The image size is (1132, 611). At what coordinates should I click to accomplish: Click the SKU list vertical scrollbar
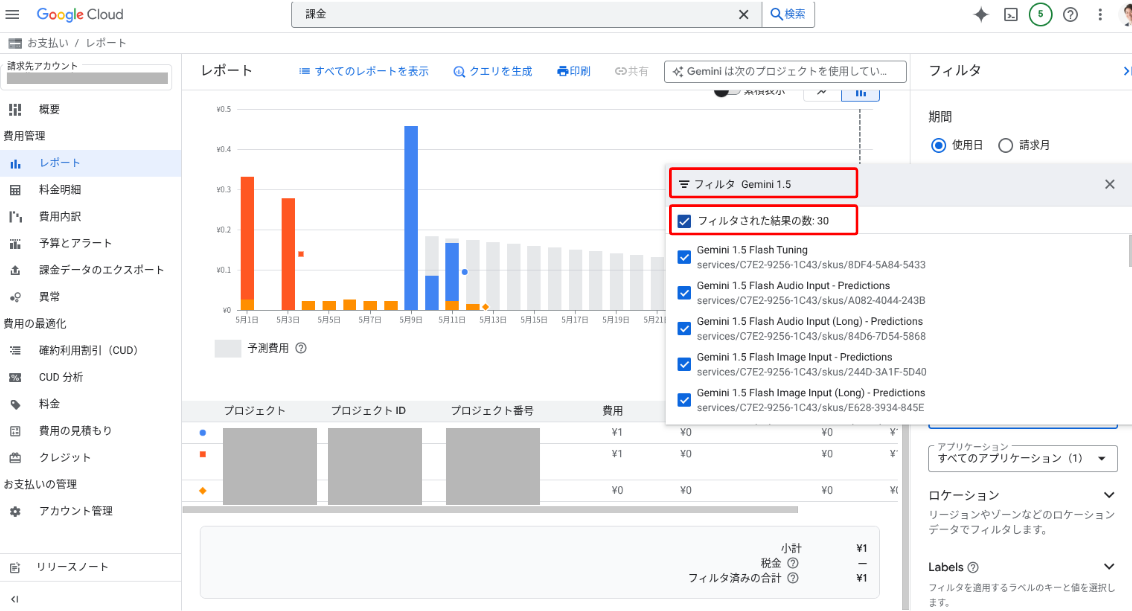(1129, 251)
